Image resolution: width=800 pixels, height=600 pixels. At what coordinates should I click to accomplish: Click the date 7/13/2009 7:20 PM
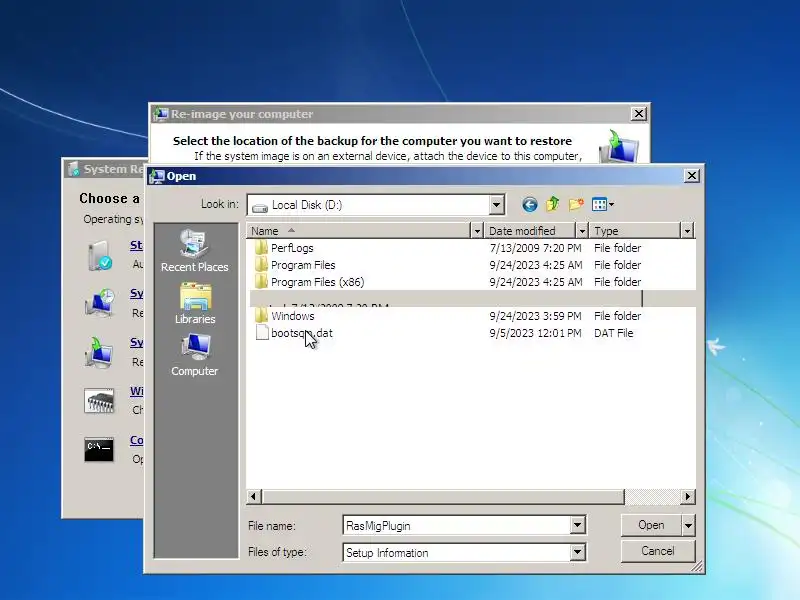click(x=535, y=248)
